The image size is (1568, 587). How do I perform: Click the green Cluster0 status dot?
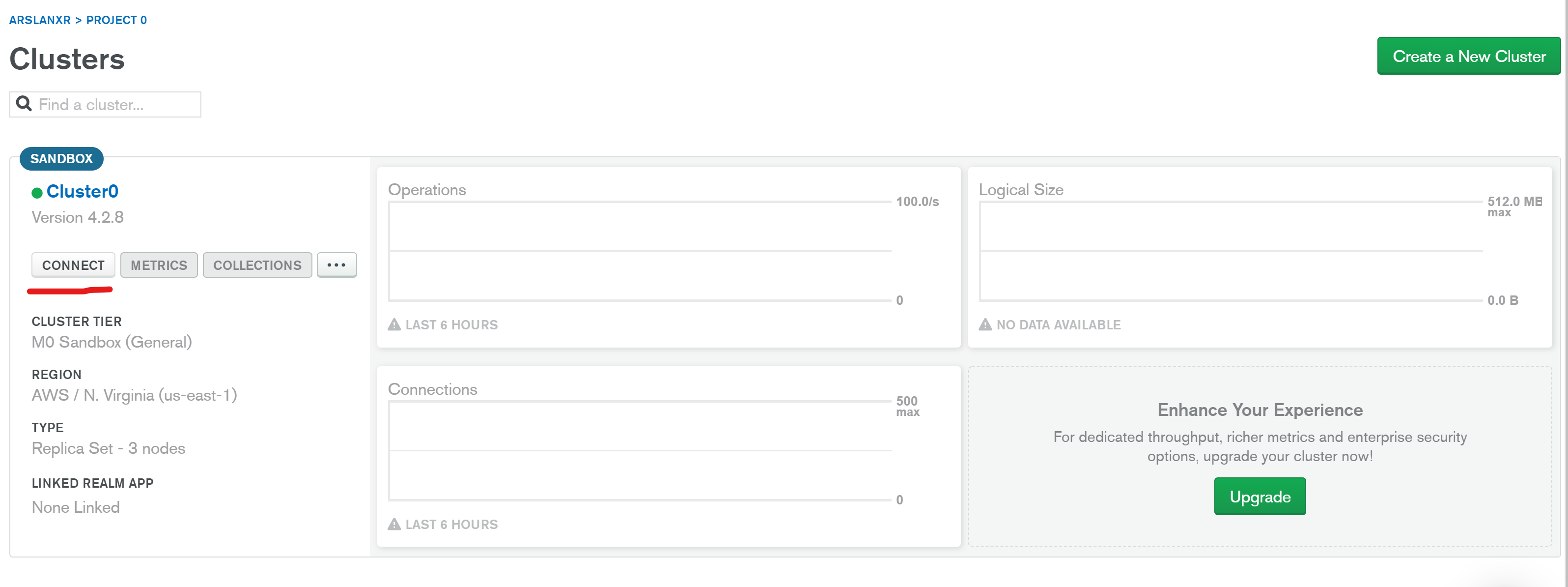37,192
